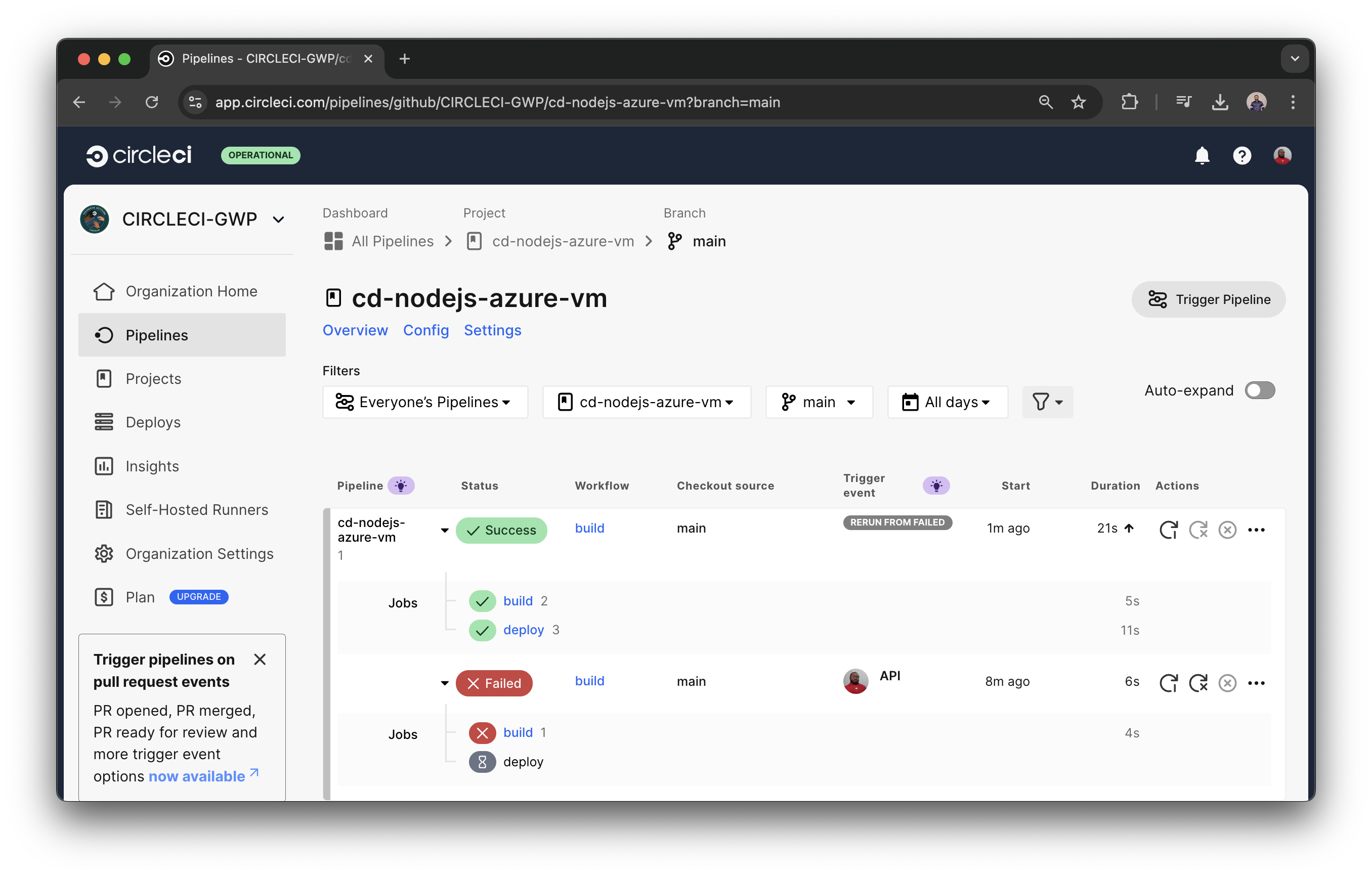
Task: Rerun the successful cd-nodejs-azure-vm workflow
Action: click(x=1169, y=529)
